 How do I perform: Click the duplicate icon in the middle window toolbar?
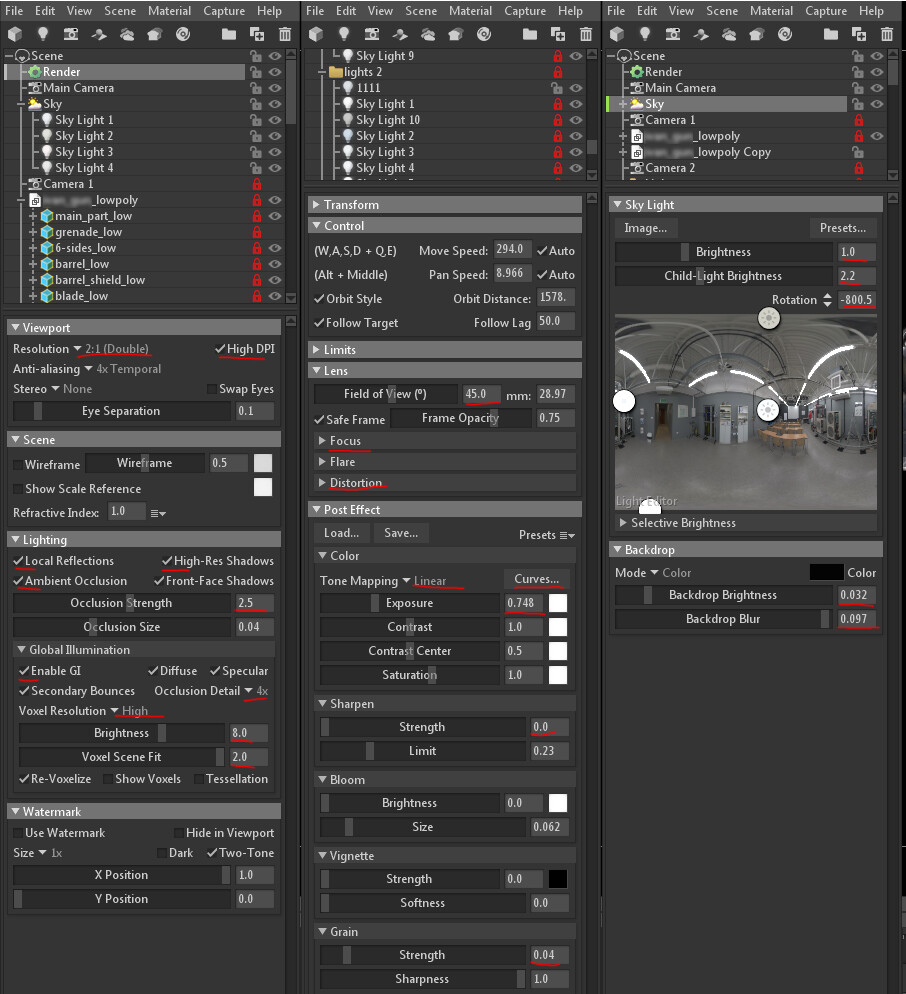(558, 34)
